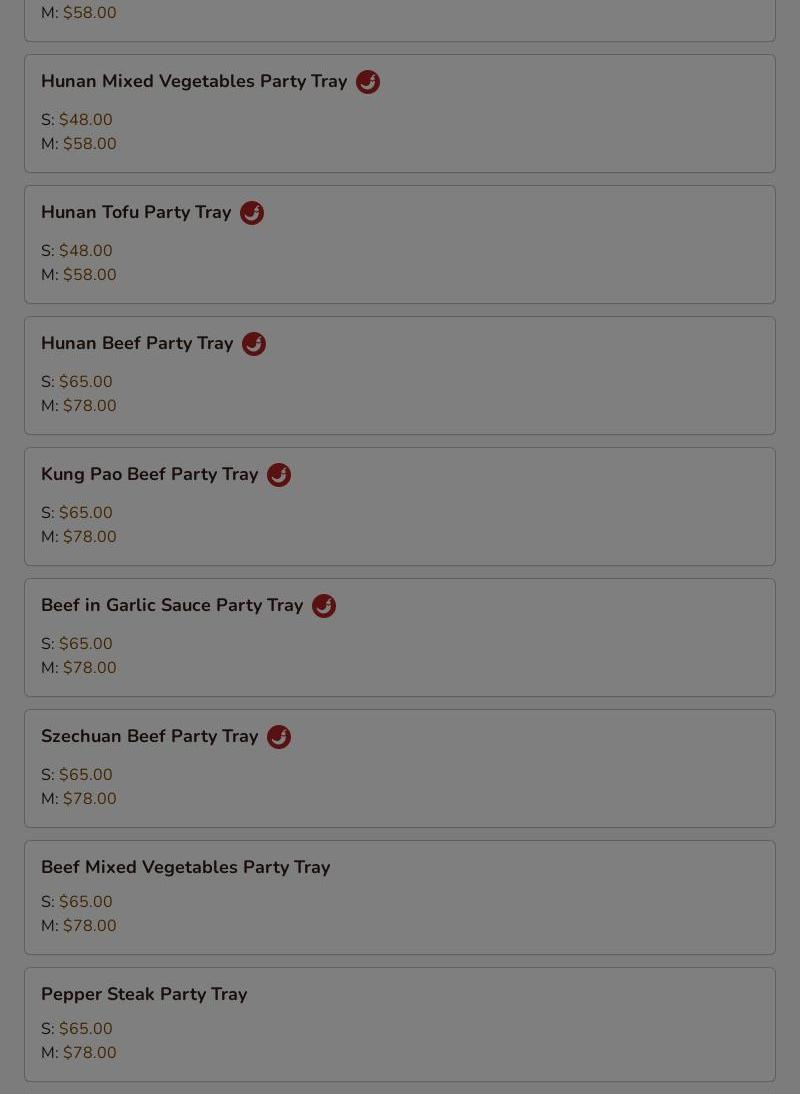Click medium $78.00 price of Beef Mixed Vegetables
Image resolution: width=800 pixels, height=1094 pixels.
[89, 926]
